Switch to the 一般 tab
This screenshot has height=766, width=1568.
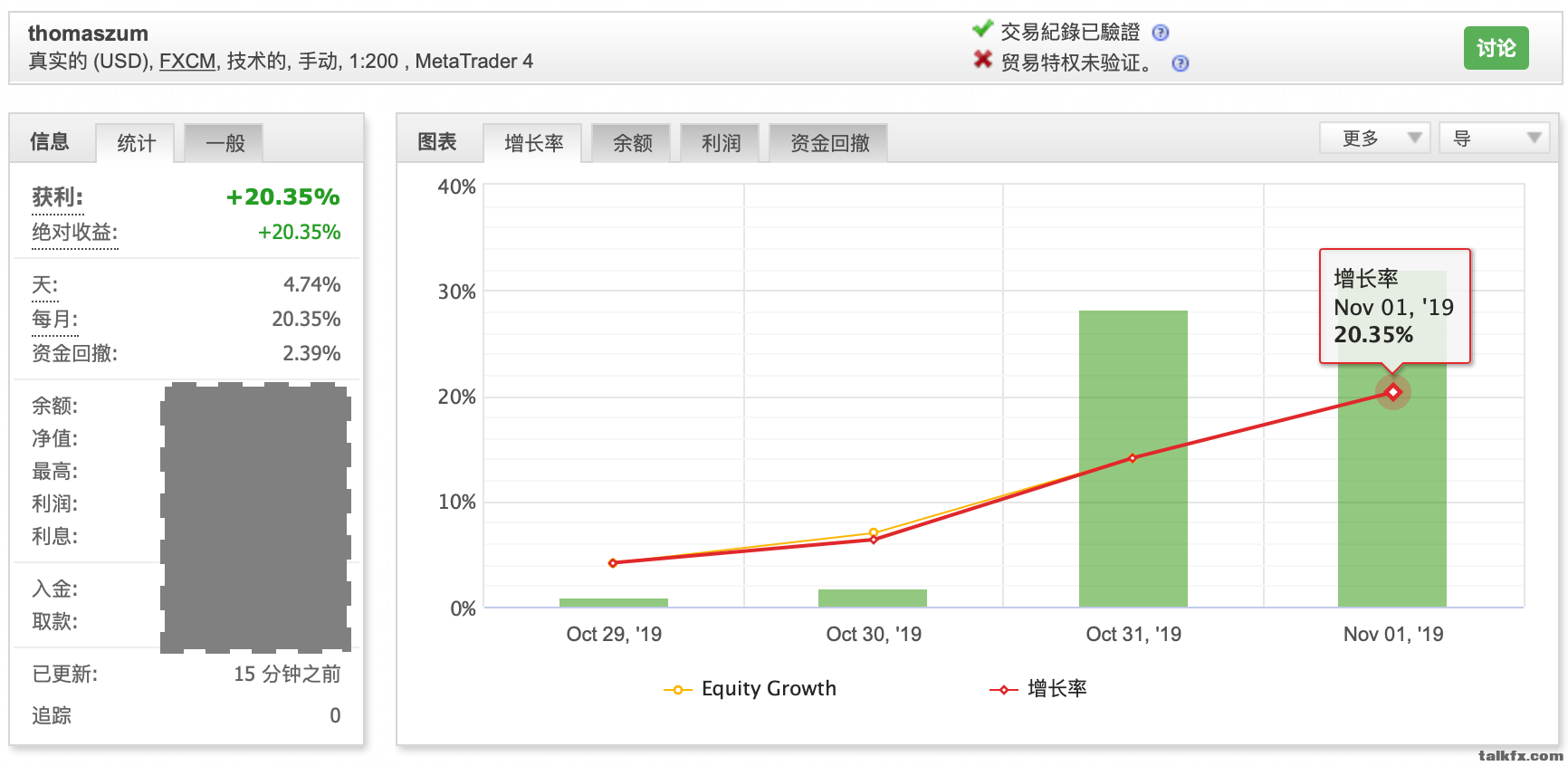click(225, 143)
